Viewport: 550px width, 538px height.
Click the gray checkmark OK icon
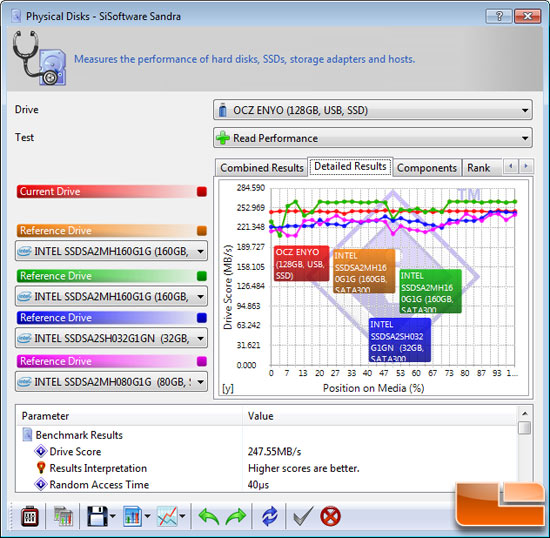302,516
